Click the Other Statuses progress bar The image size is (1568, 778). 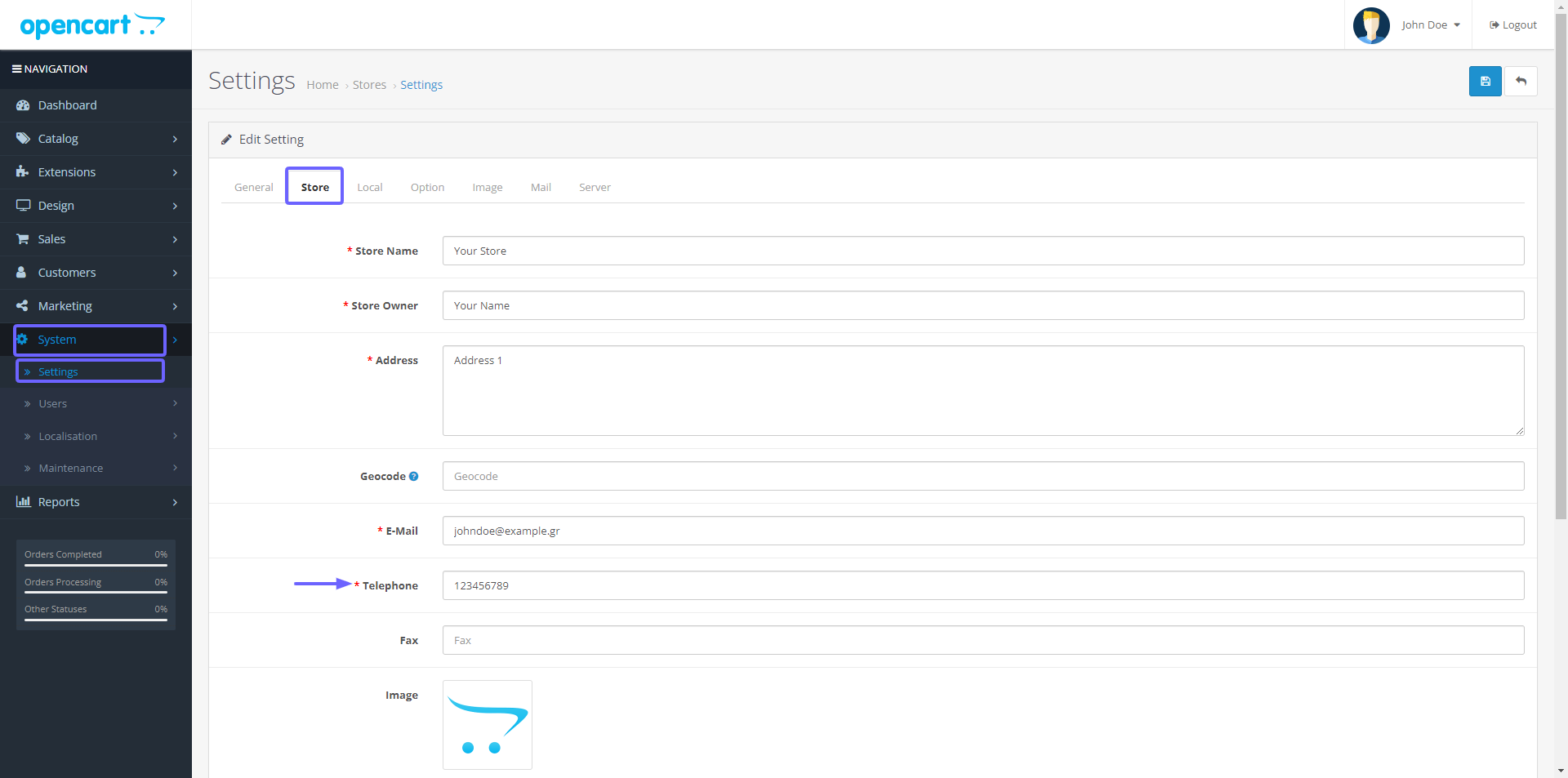(96, 620)
